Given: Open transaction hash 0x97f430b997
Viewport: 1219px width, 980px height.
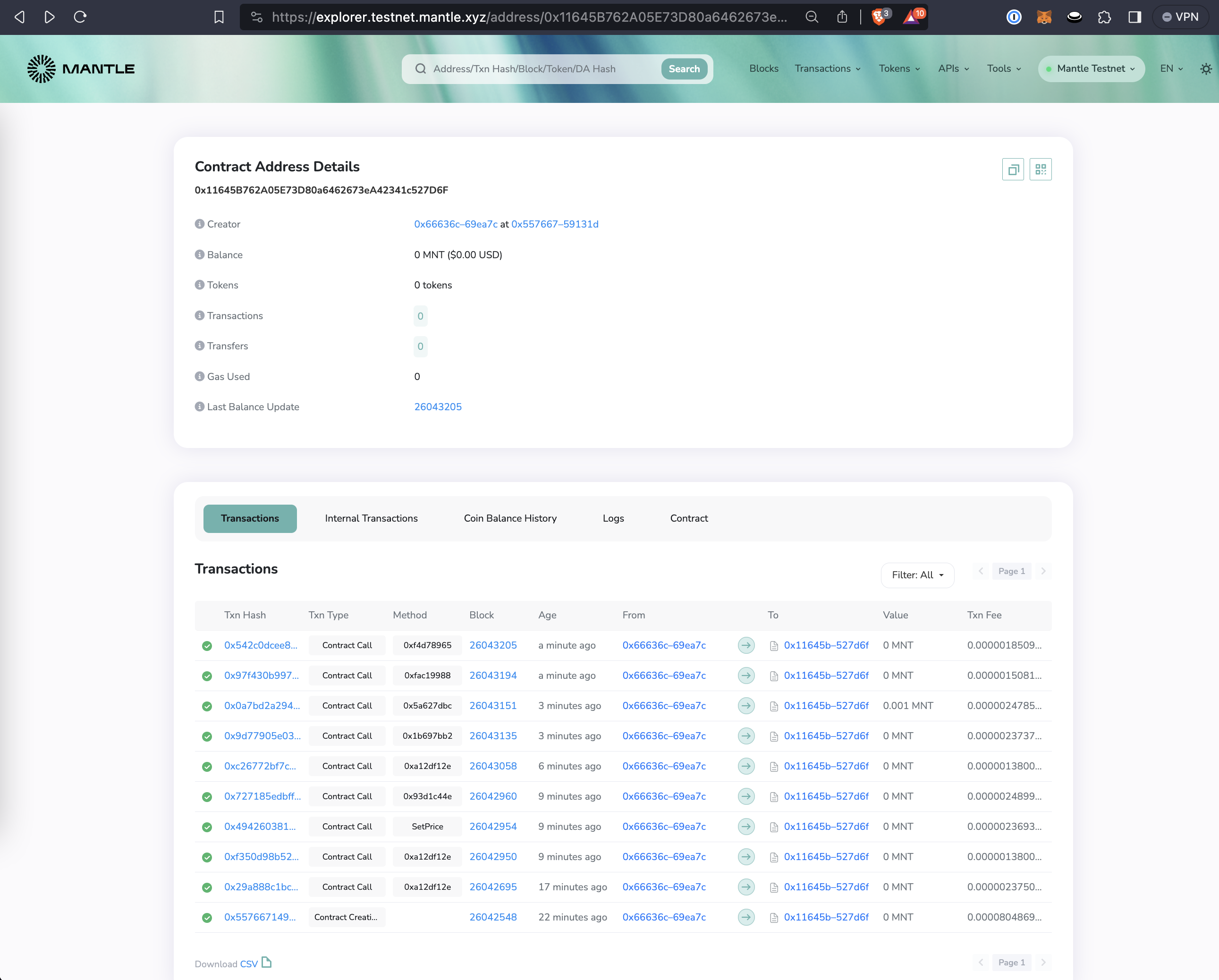Looking at the screenshot, I should tap(262, 675).
